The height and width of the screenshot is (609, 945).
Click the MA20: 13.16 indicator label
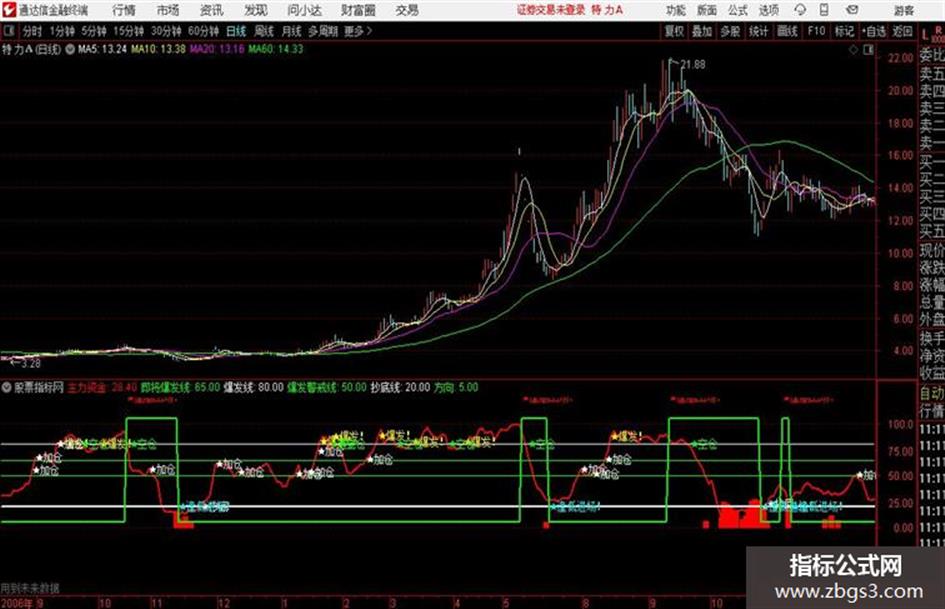point(217,49)
